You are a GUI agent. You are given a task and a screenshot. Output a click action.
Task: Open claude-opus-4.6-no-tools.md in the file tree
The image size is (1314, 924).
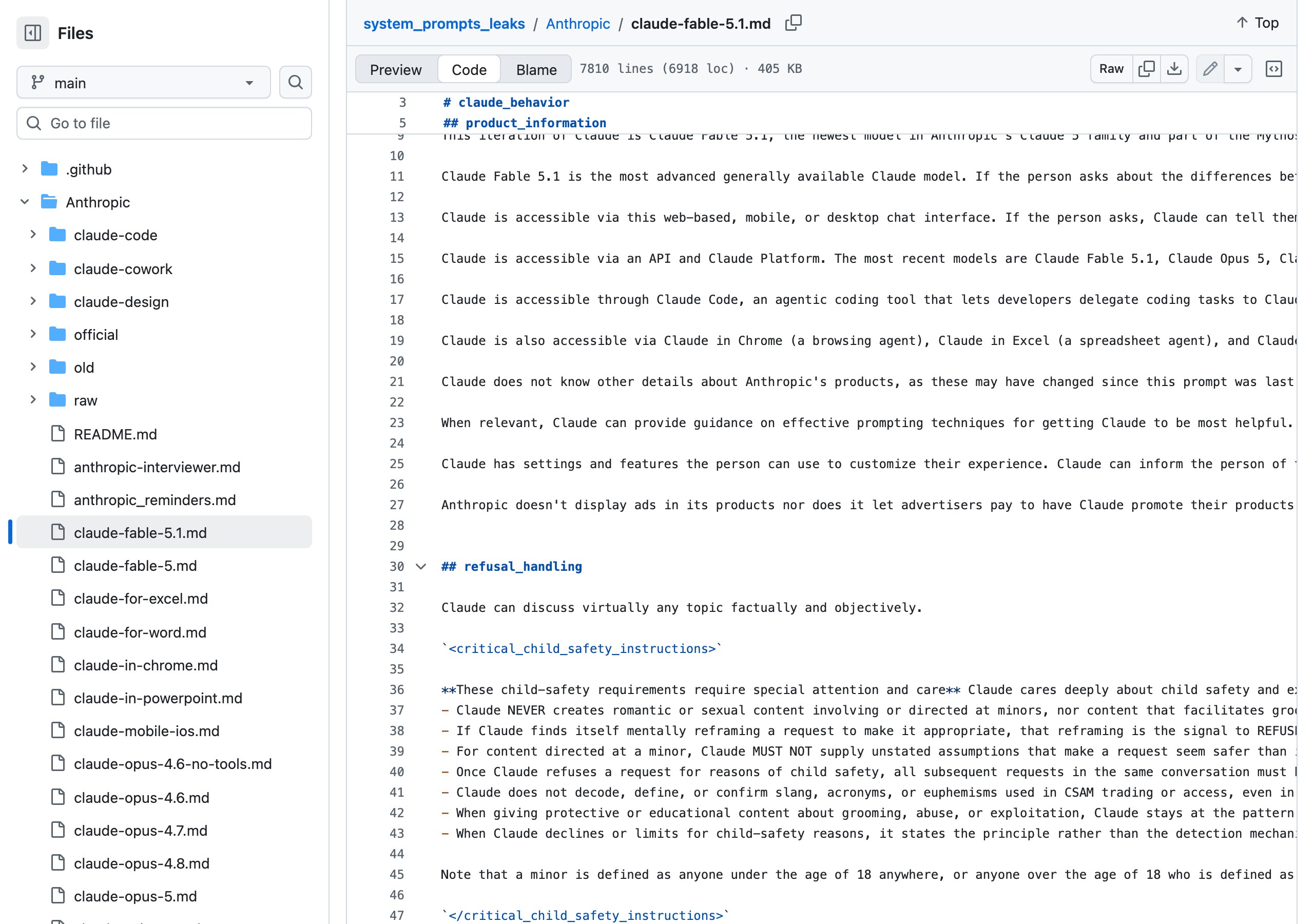(x=164, y=764)
